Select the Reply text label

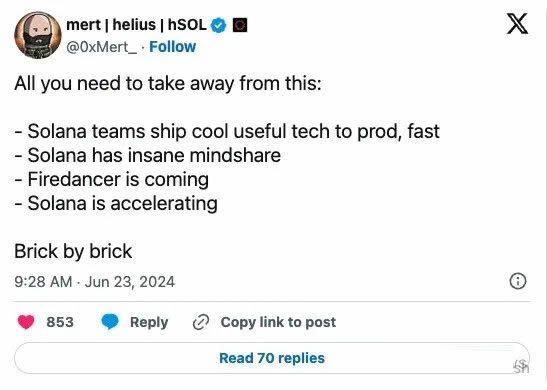click(x=149, y=322)
